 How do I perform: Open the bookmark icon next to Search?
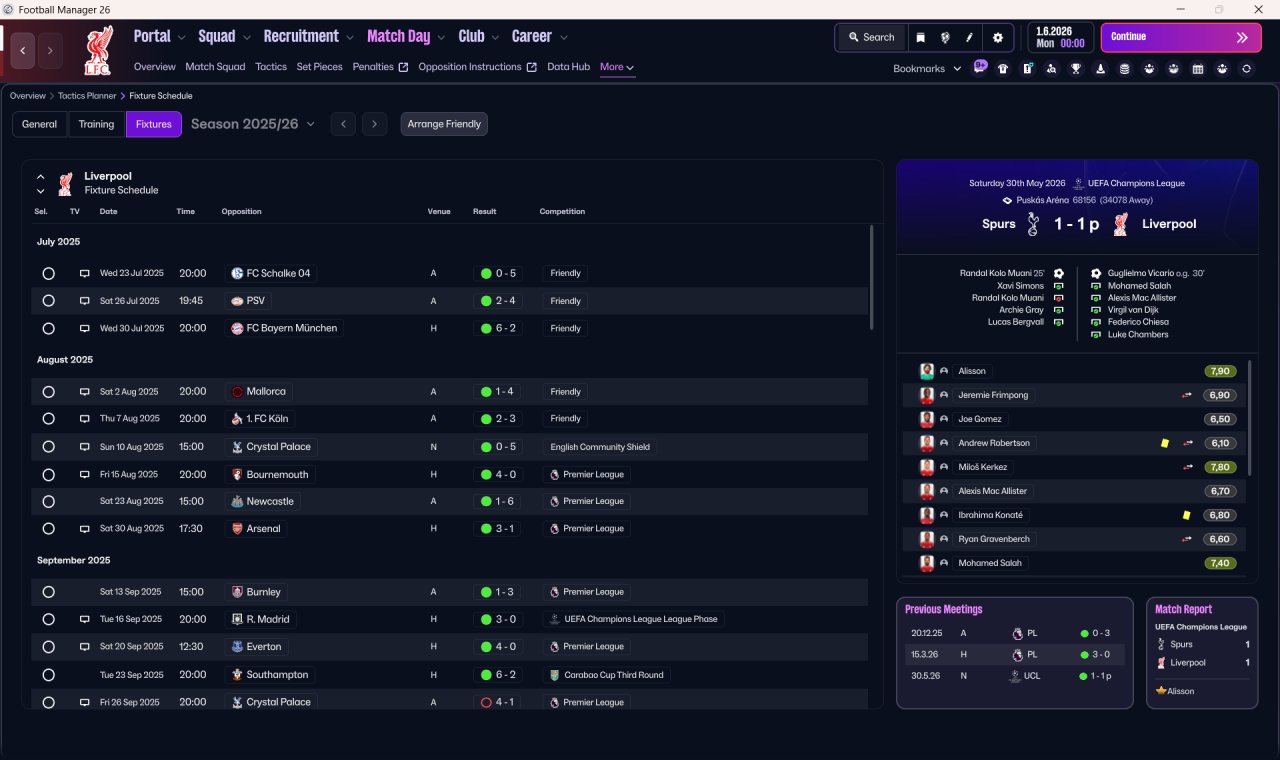pos(921,37)
